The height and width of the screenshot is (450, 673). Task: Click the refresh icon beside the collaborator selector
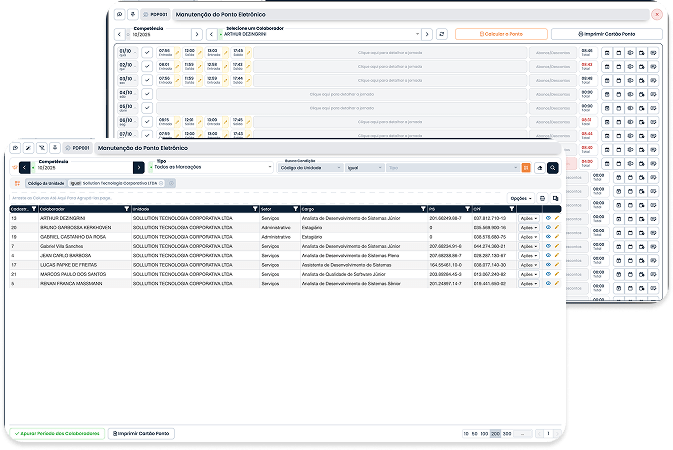tap(442, 34)
